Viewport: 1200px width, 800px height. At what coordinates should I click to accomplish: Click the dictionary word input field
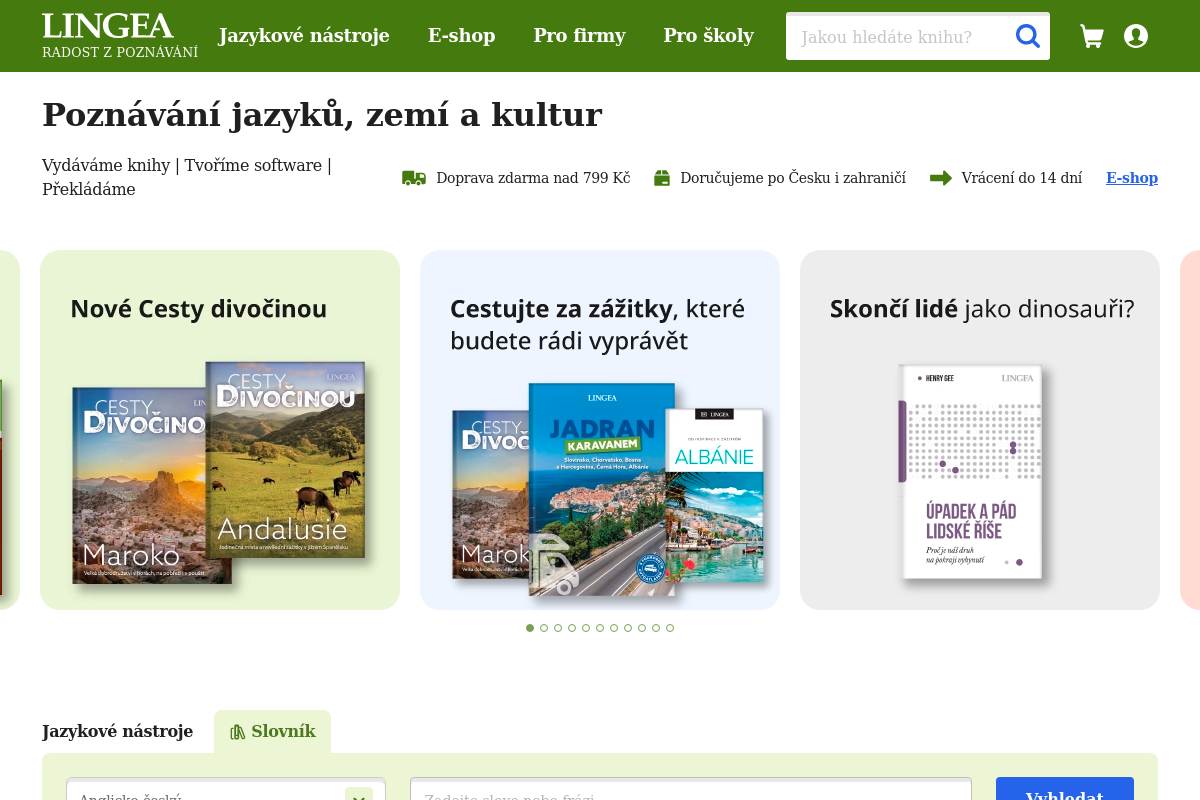coord(691,789)
